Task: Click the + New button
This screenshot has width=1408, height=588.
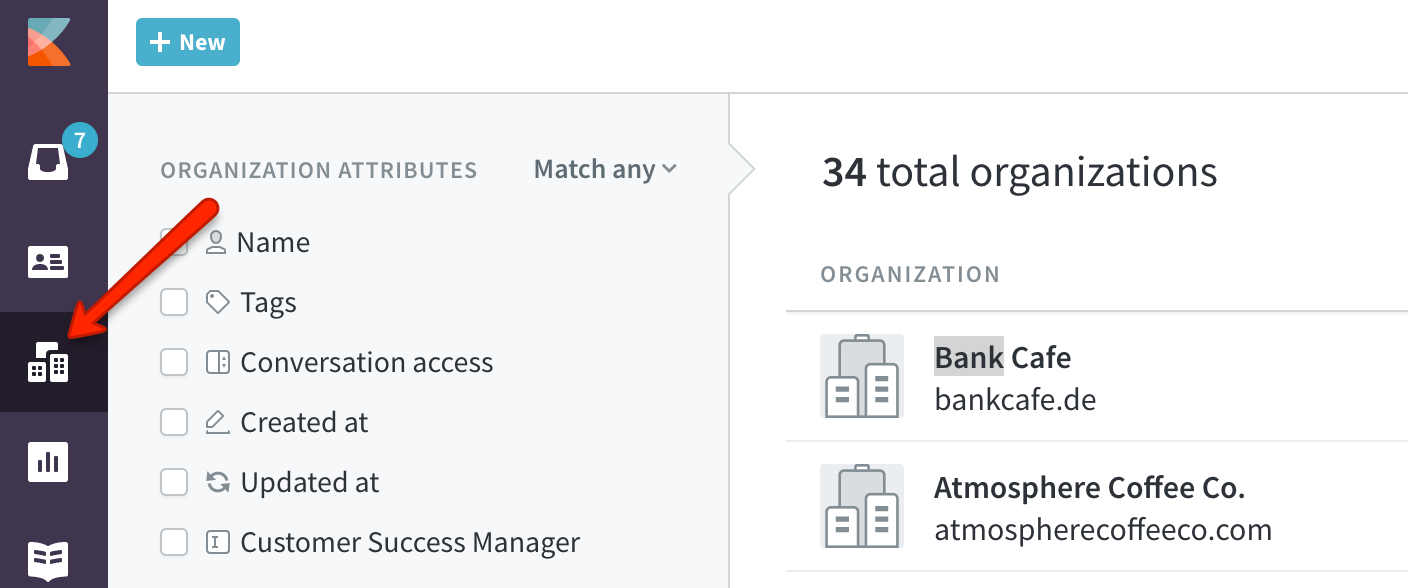Action: tap(188, 43)
